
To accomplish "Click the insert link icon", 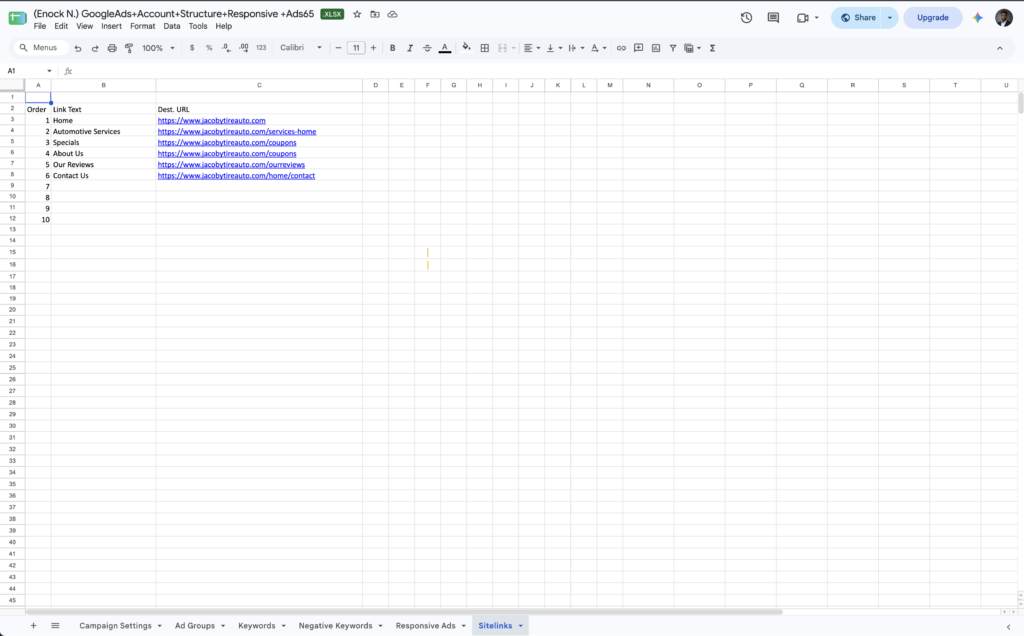I will click(x=621, y=48).
